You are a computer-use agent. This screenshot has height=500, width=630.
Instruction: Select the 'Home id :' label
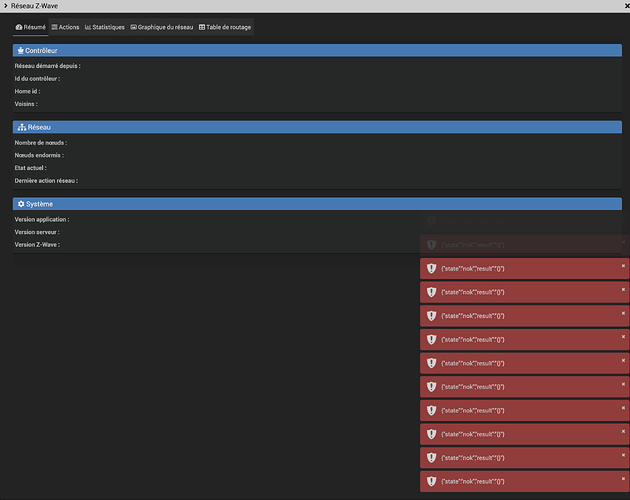(x=27, y=91)
